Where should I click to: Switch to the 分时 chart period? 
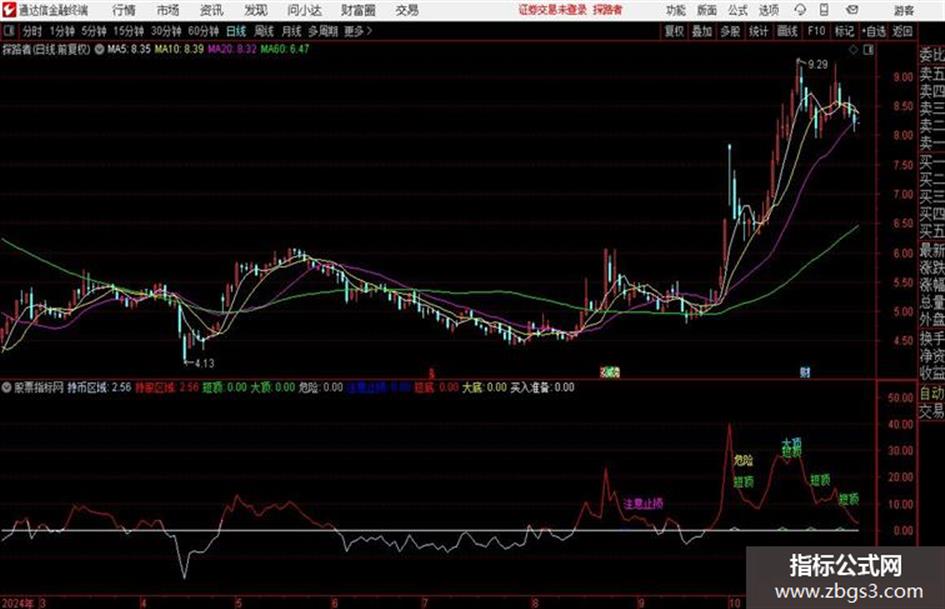point(33,31)
